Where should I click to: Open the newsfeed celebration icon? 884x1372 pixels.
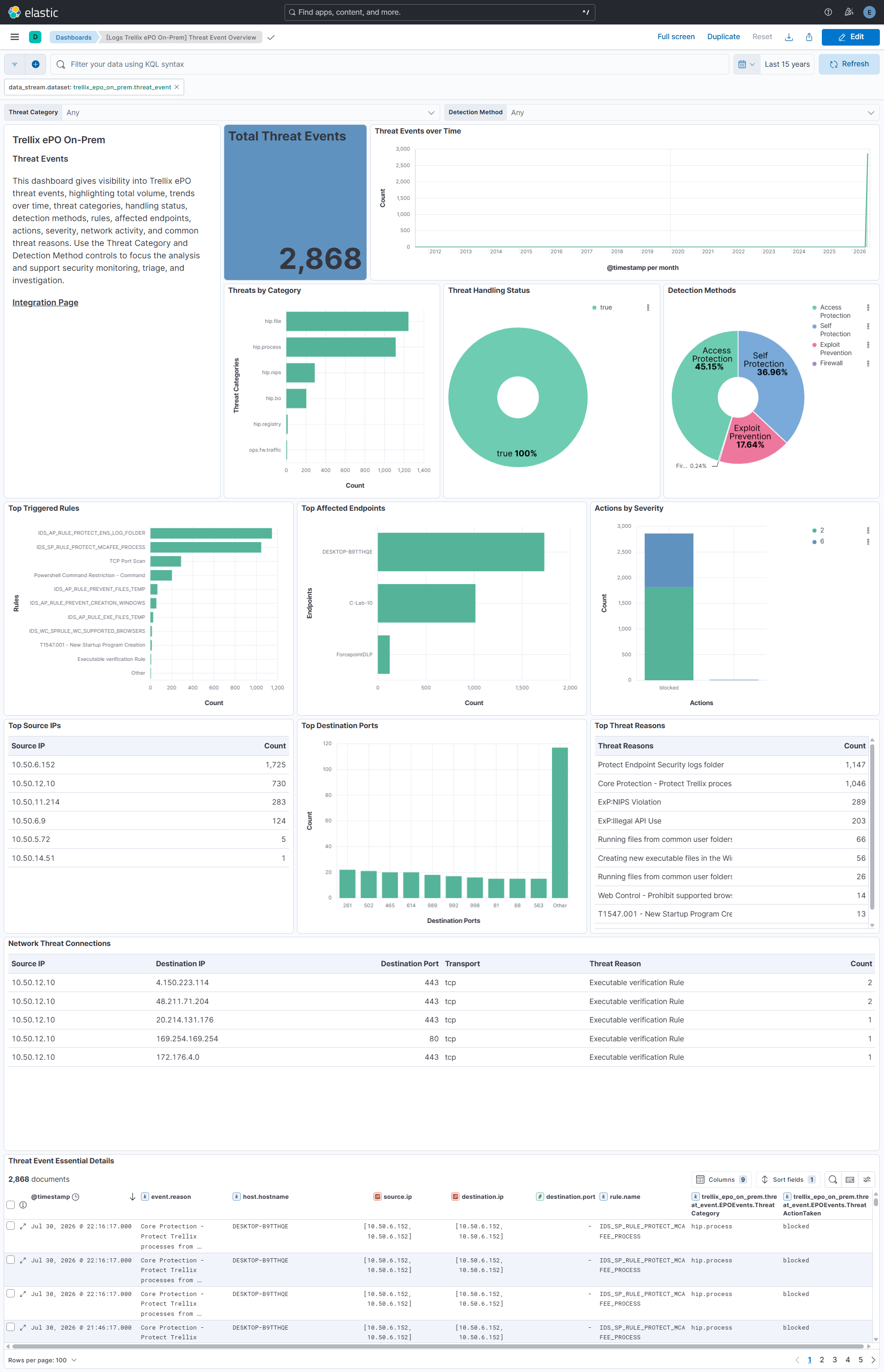pos(849,12)
